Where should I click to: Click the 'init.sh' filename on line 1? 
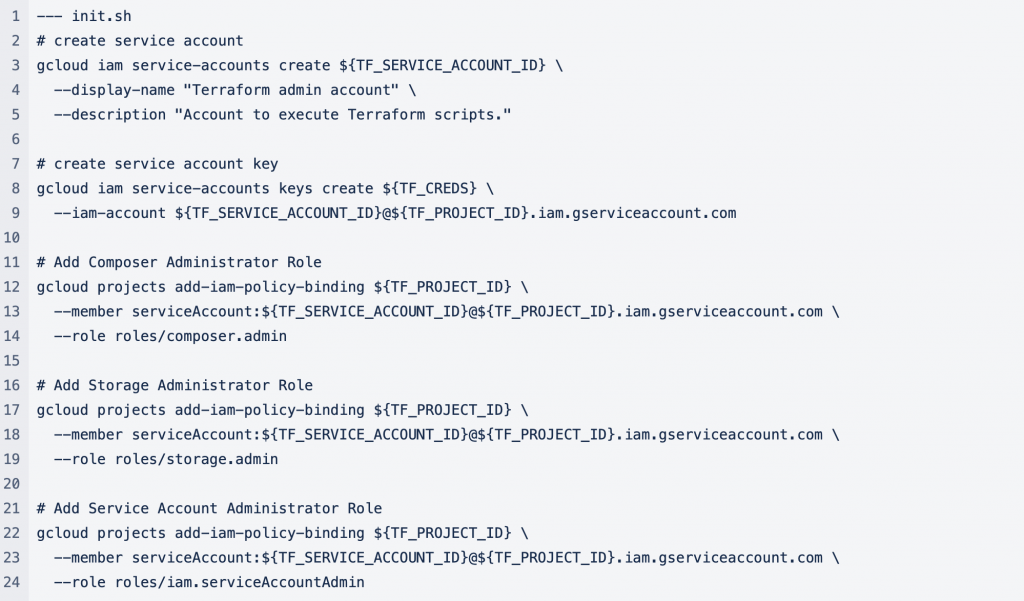point(101,16)
